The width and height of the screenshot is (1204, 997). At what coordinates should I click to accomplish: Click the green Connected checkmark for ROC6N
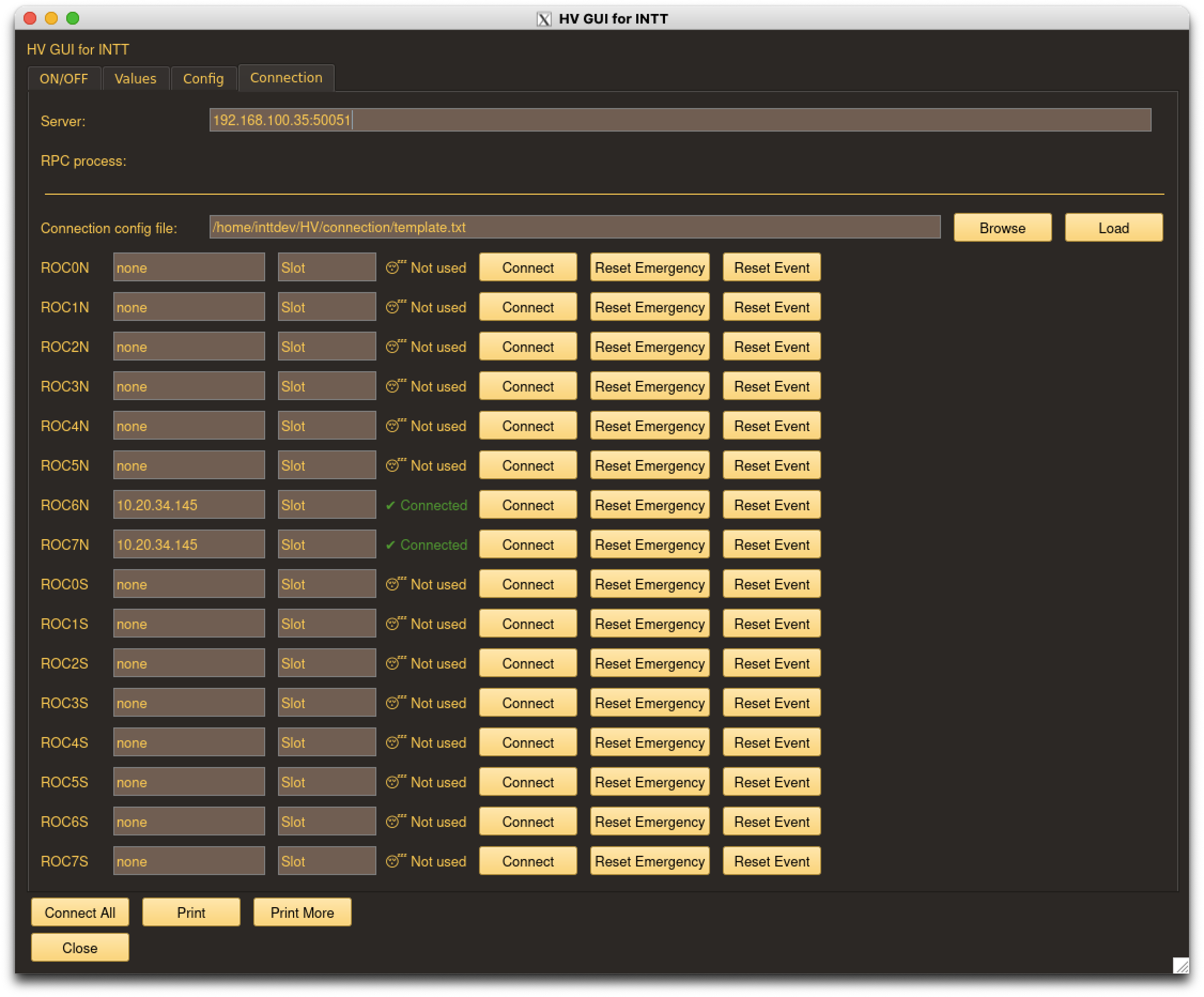click(x=390, y=505)
